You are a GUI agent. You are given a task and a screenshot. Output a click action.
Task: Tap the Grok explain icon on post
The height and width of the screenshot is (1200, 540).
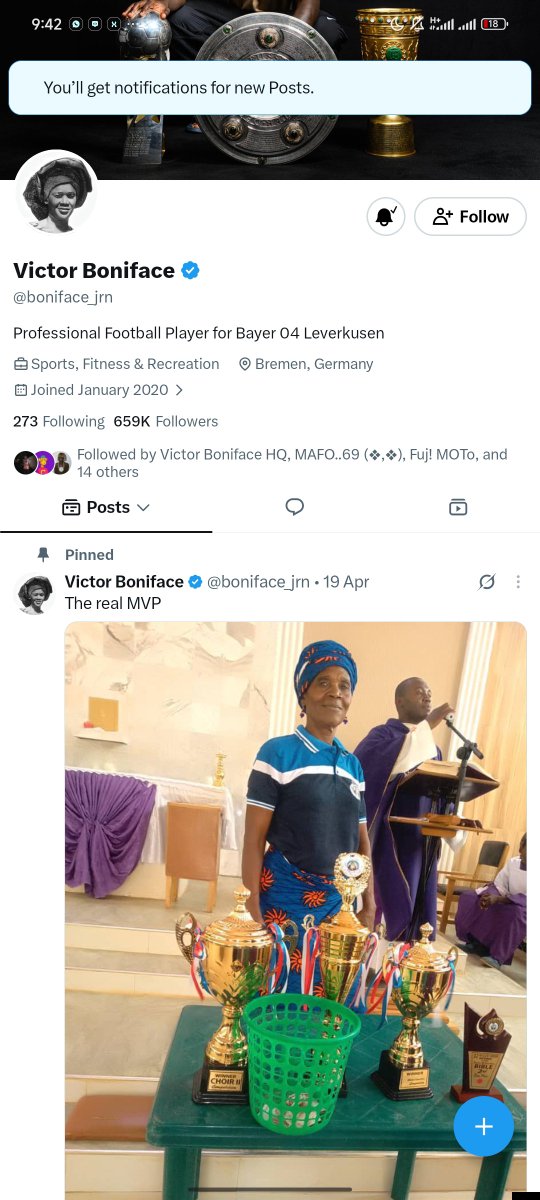[x=487, y=582]
